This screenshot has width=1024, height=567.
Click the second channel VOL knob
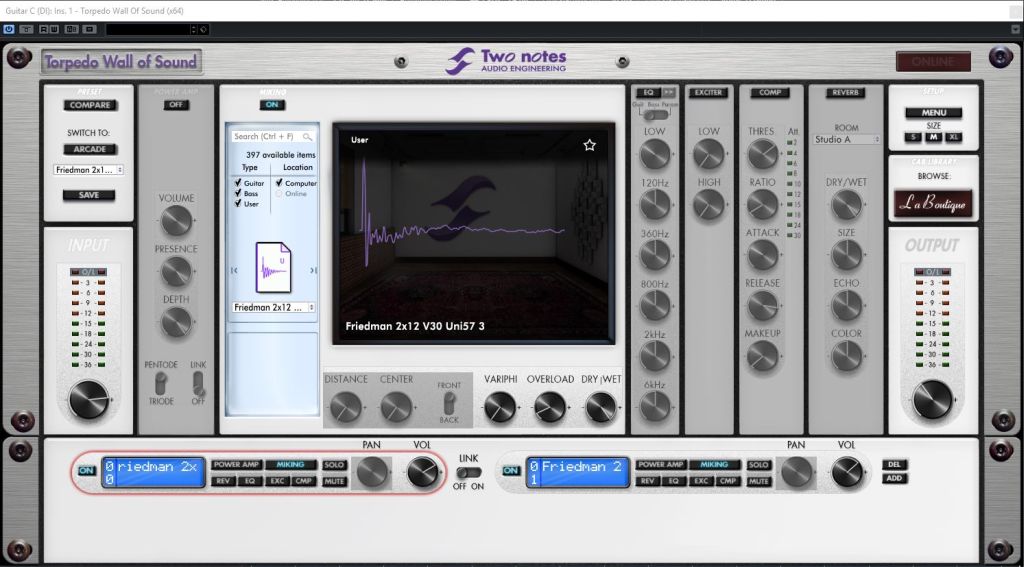click(847, 472)
